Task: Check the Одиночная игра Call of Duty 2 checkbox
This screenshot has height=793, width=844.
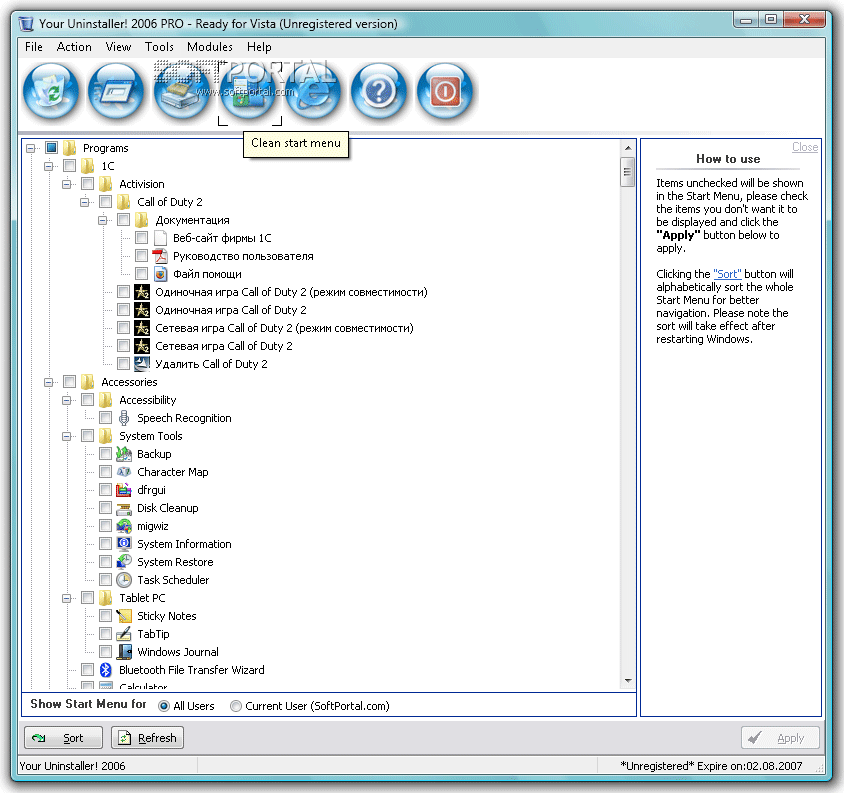Action: click(124, 310)
